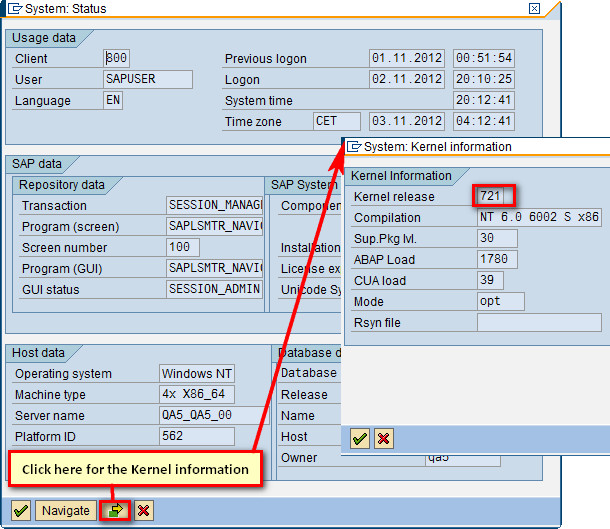Click the Time zone field CET
Screen dimensions: 610x529
336,122
